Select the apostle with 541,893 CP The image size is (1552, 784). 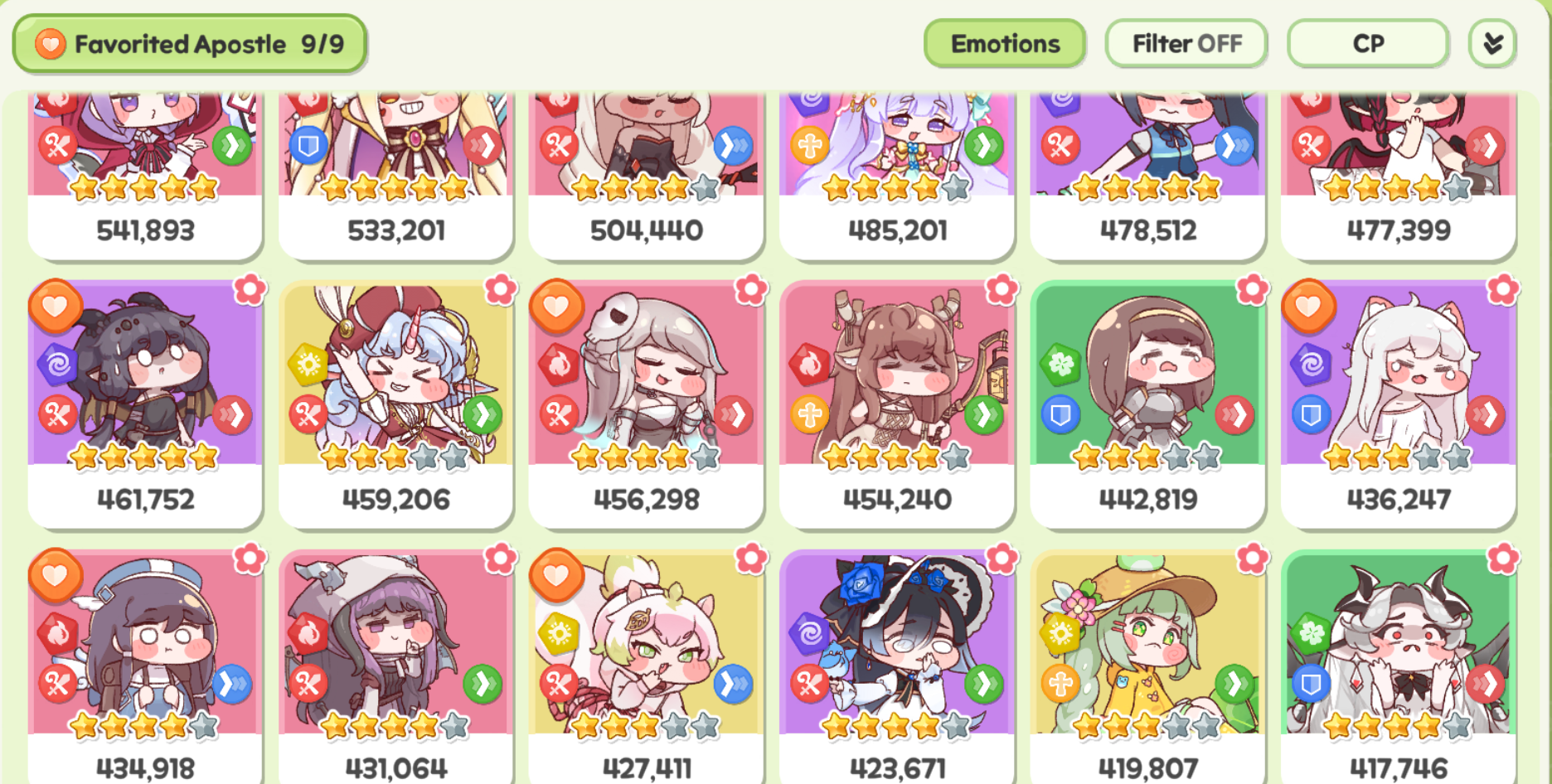(145, 176)
